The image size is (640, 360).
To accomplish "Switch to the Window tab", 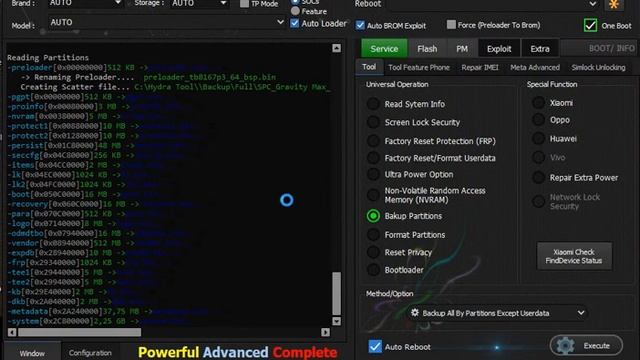I will tap(32, 353).
